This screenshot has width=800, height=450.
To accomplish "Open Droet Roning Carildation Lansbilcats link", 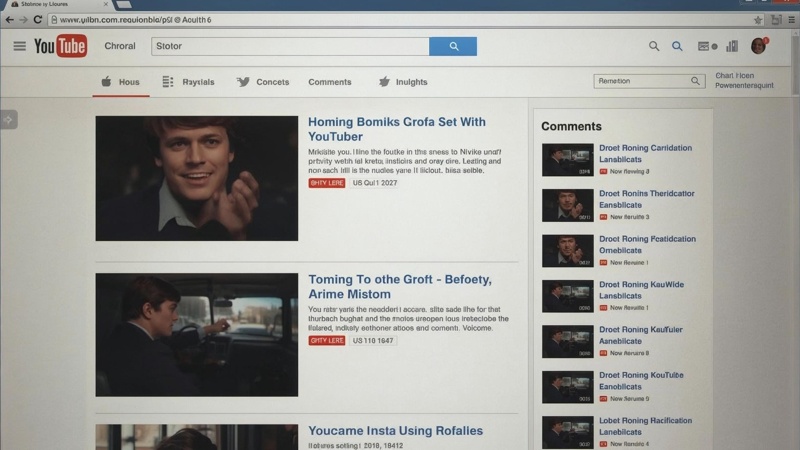I will (645, 154).
